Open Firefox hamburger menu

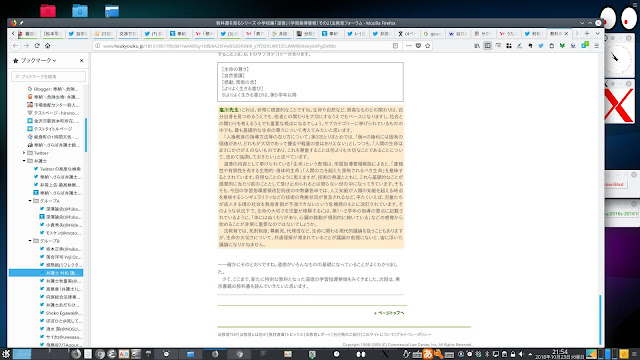click(596, 46)
